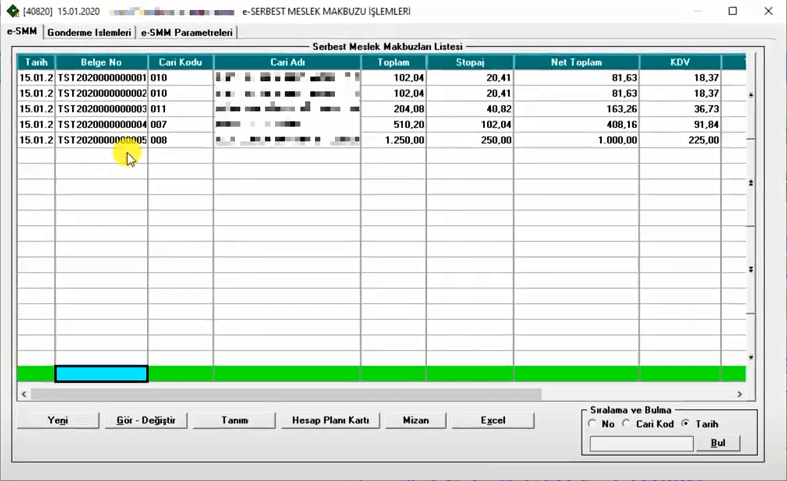Click the Mizan button
This screenshot has width=787, height=481.
point(415,421)
